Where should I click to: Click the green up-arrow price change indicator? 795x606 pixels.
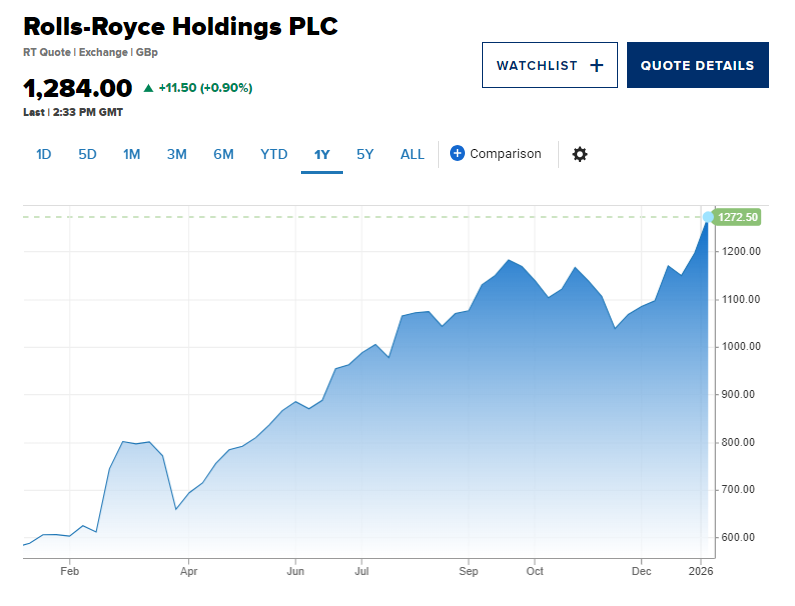point(149,88)
